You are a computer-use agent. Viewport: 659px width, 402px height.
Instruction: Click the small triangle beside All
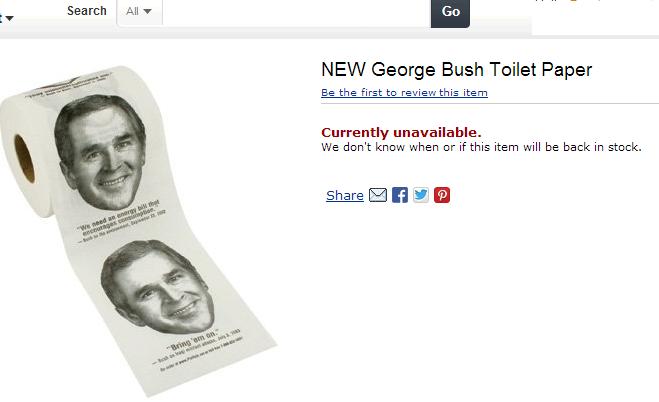pyautogui.click(x=147, y=11)
